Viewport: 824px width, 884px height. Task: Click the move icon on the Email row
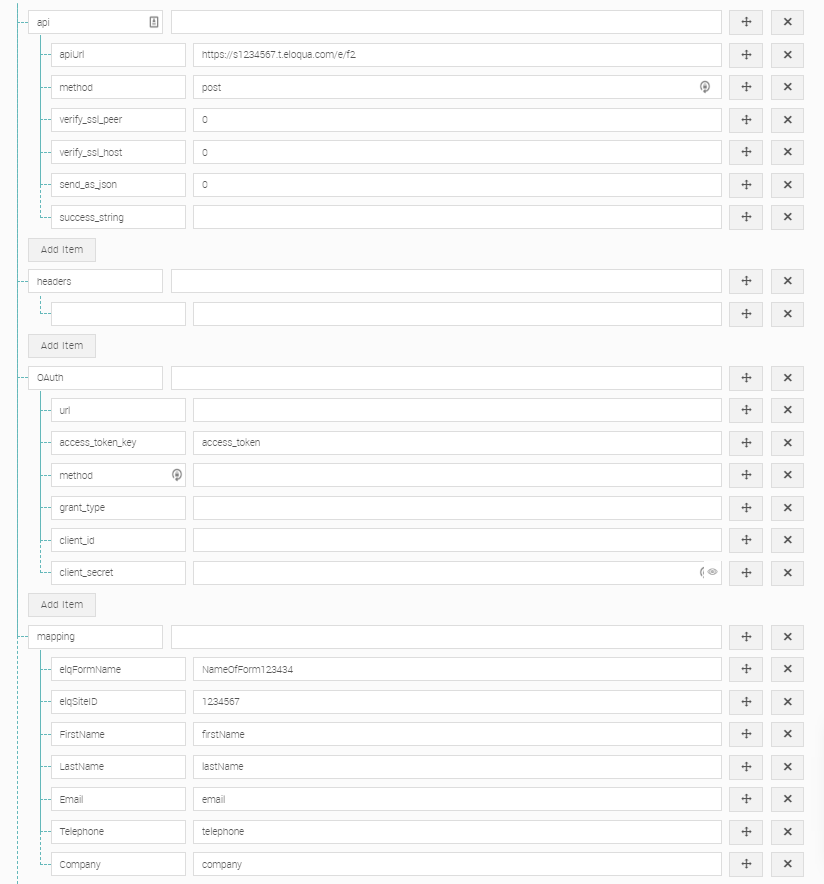tap(745, 798)
